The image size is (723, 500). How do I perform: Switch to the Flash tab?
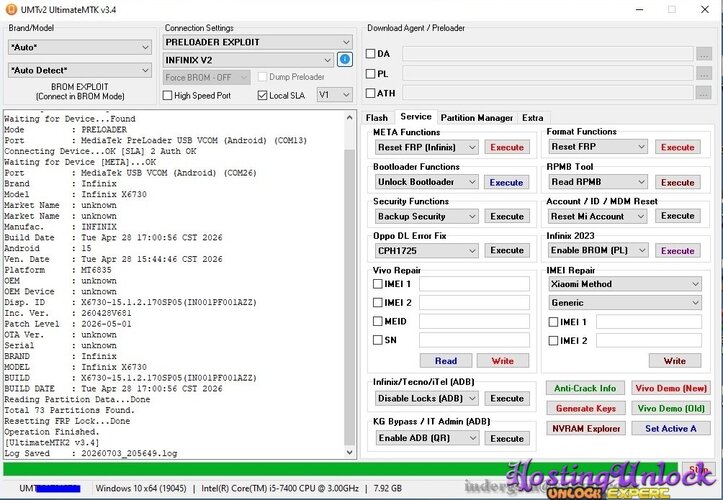pyautogui.click(x=377, y=118)
